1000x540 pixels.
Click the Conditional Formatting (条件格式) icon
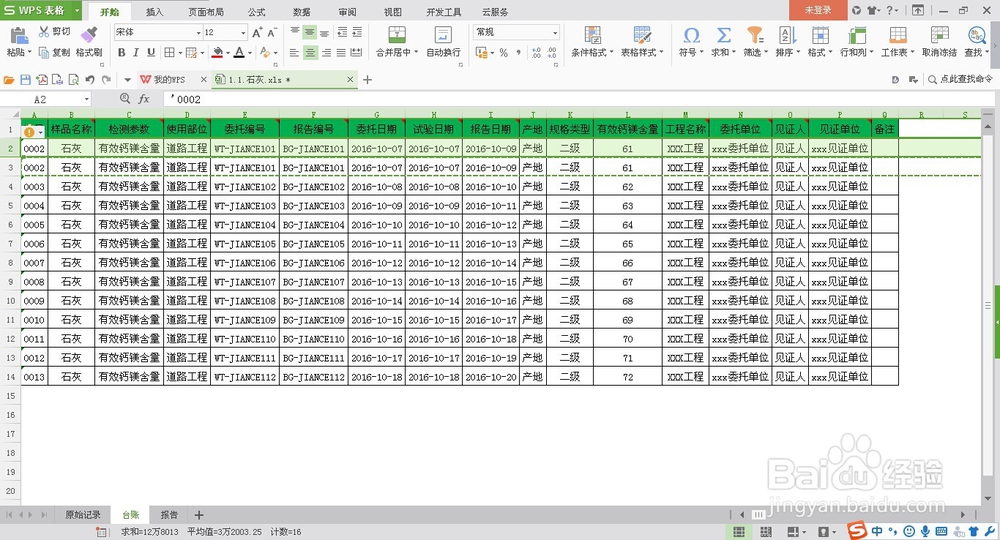[x=592, y=34]
